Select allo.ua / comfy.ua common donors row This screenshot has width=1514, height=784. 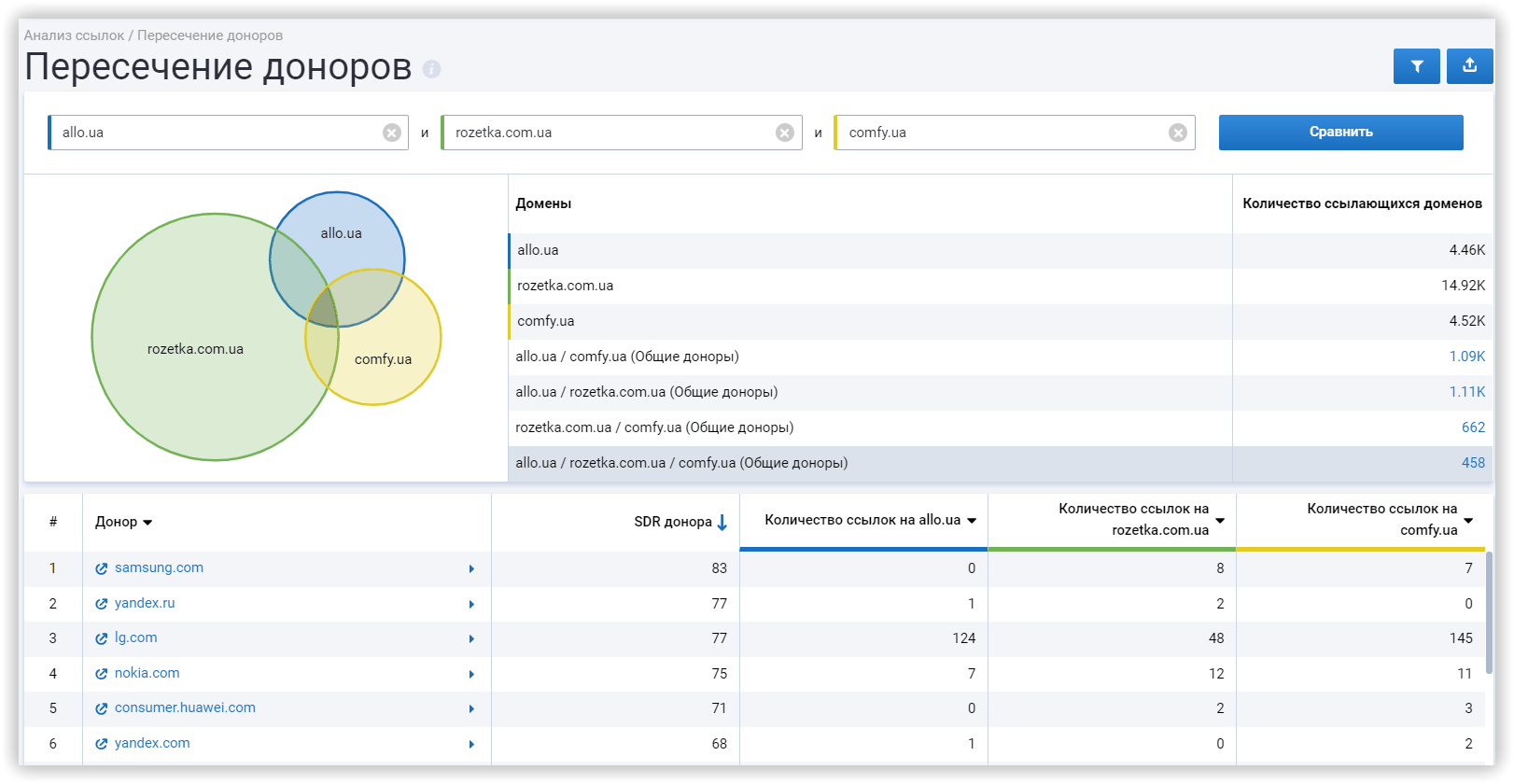point(1000,357)
